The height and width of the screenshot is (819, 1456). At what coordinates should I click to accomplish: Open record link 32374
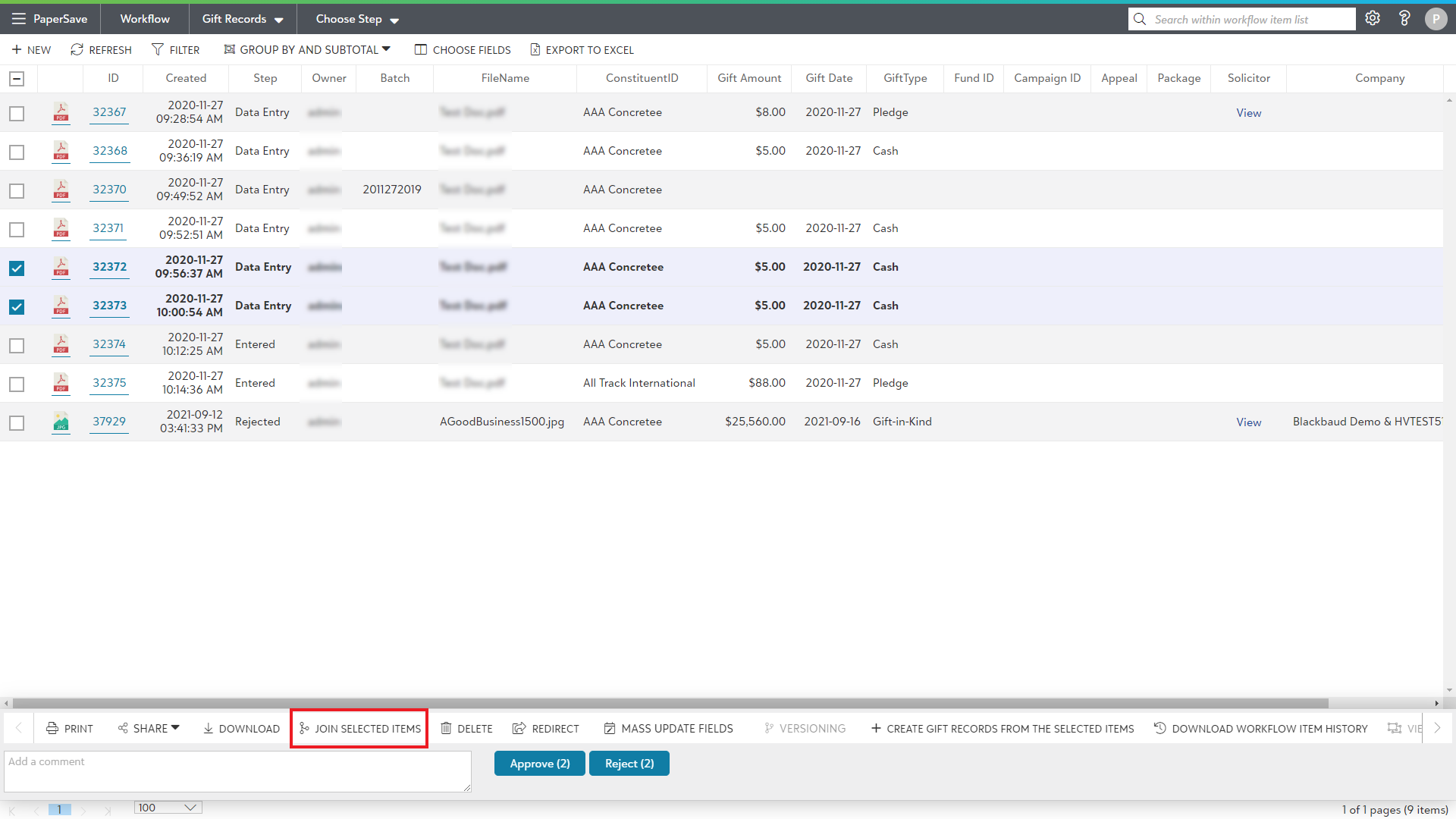[109, 344]
